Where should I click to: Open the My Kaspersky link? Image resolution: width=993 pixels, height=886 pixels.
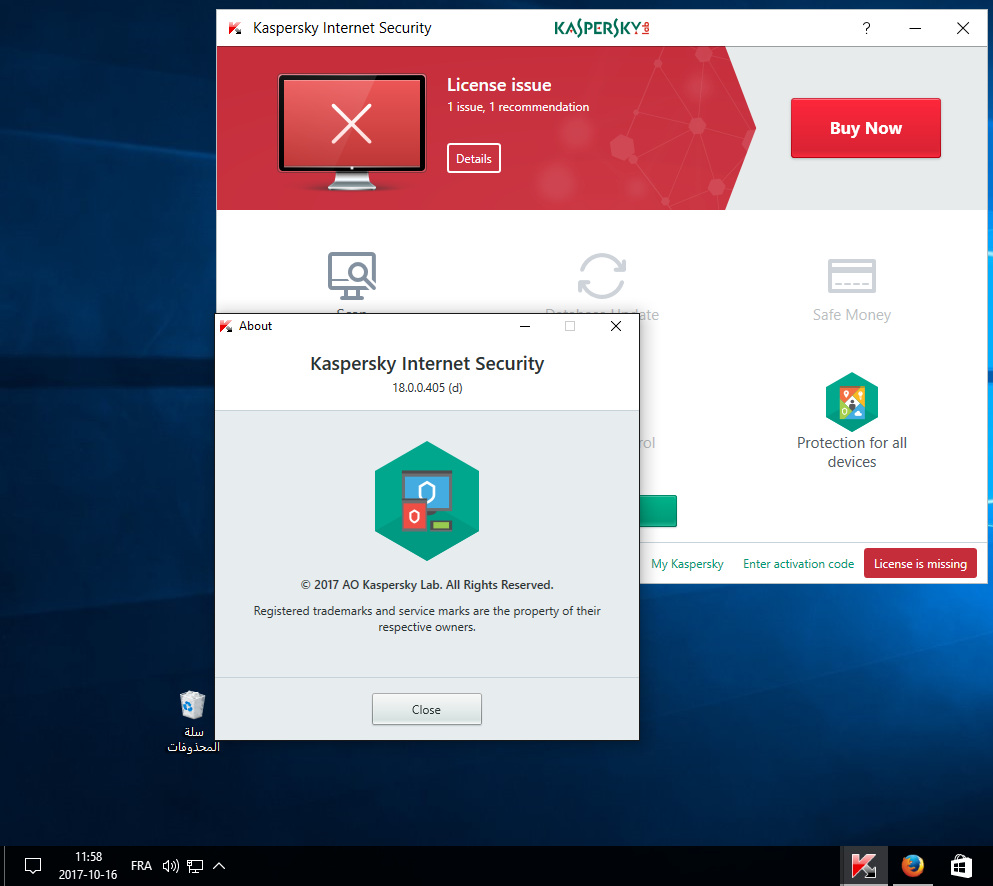pyautogui.click(x=687, y=564)
